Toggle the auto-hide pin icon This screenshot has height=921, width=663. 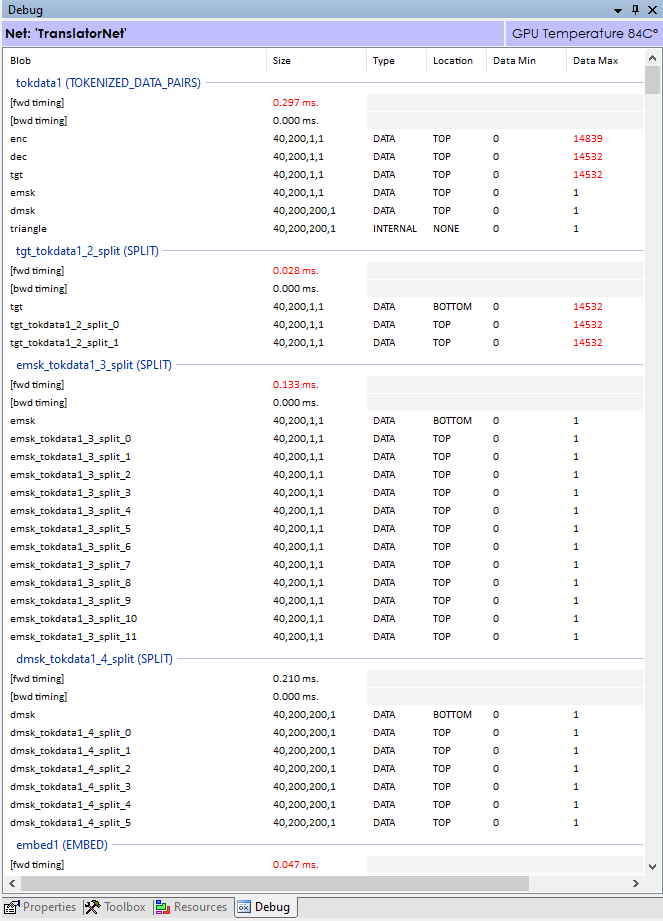click(635, 10)
